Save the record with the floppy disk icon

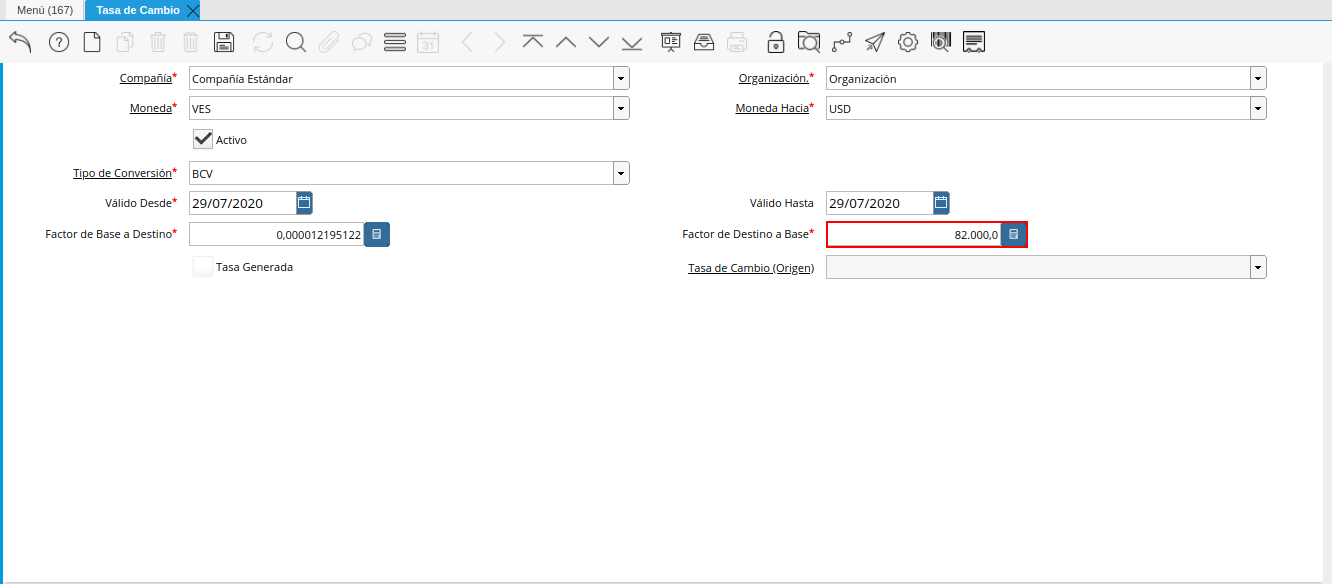pyautogui.click(x=225, y=42)
